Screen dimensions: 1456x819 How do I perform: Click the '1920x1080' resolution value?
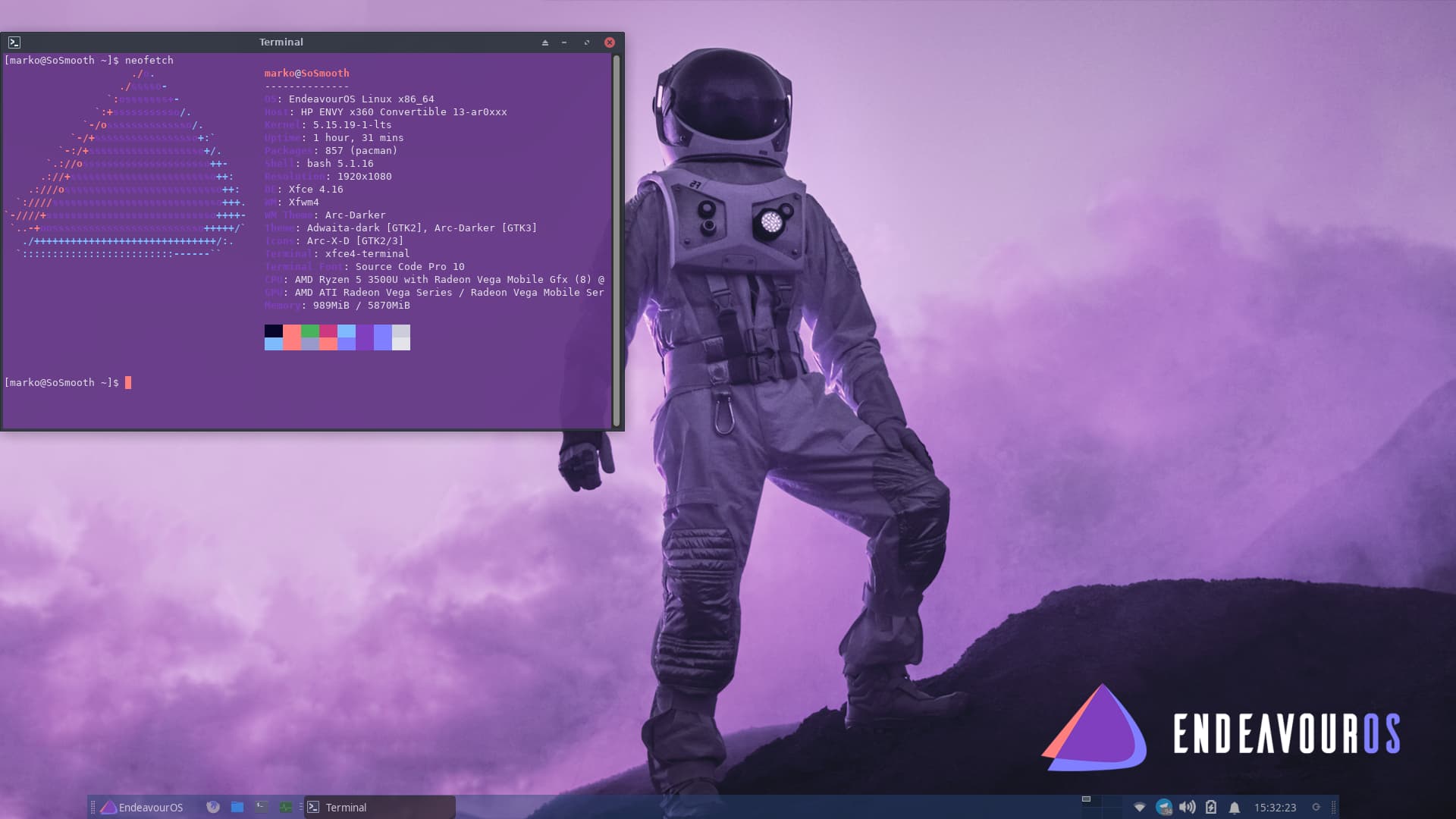pyautogui.click(x=365, y=177)
